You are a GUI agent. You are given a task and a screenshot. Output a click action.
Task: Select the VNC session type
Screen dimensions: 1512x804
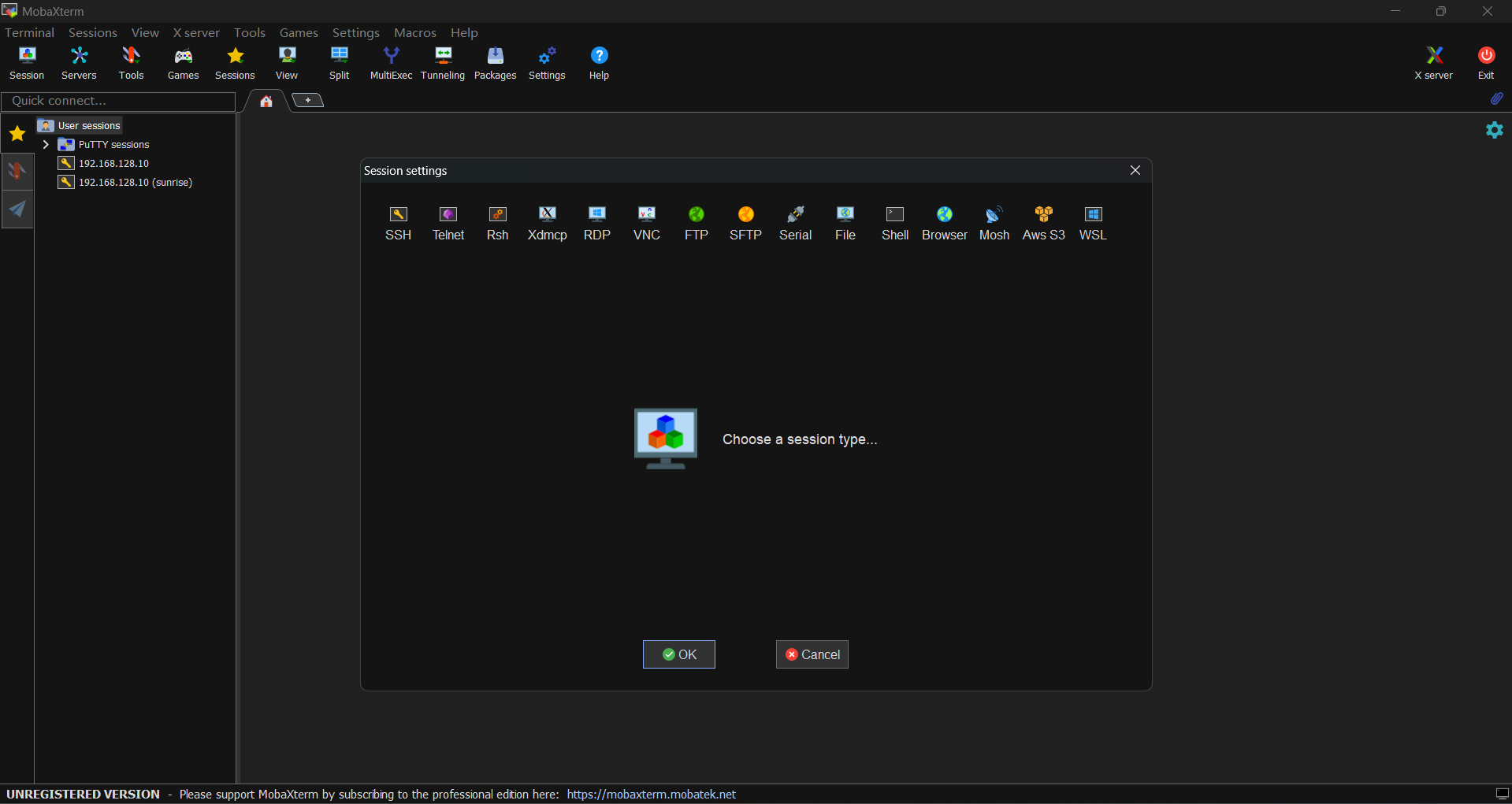[646, 223]
